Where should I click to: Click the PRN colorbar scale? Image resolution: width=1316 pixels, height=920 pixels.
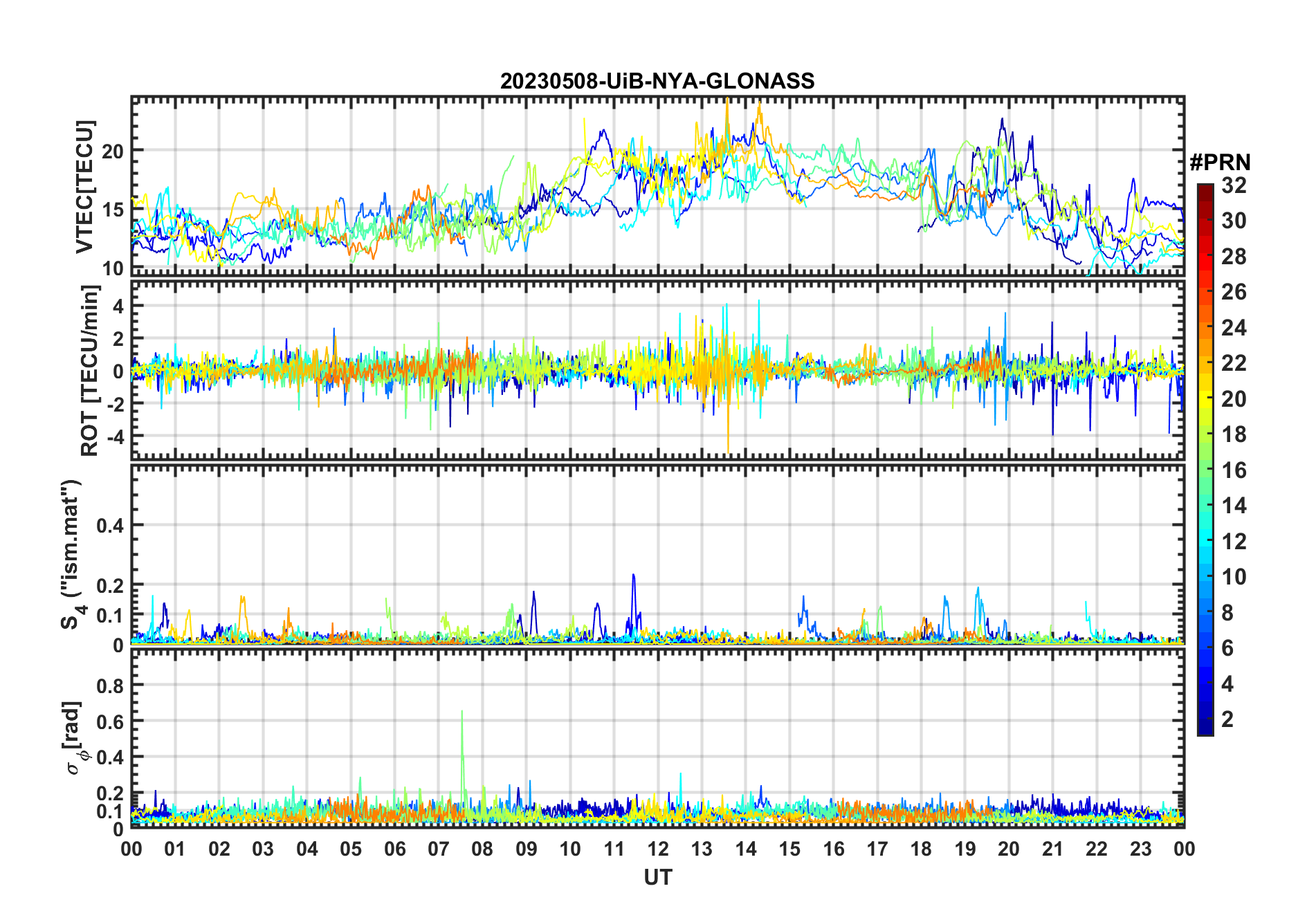(x=1205, y=459)
